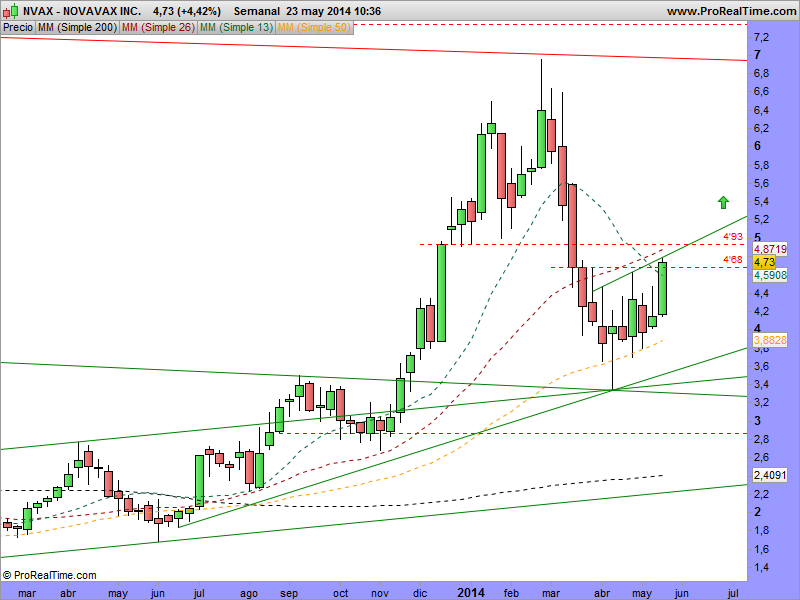Click the 7 price level on the scale
The height and width of the screenshot is (600, 800).
pyautogui.click(x=758, y=55)
